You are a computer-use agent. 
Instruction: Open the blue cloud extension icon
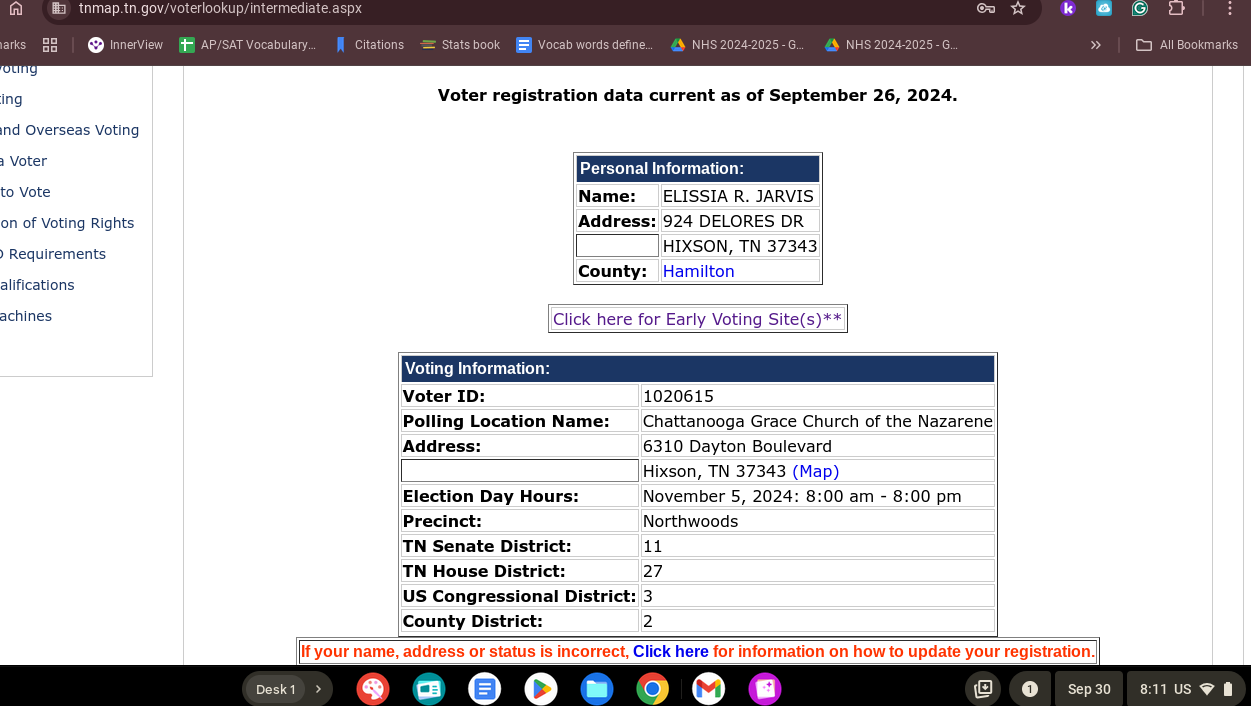coord(1104,8)
